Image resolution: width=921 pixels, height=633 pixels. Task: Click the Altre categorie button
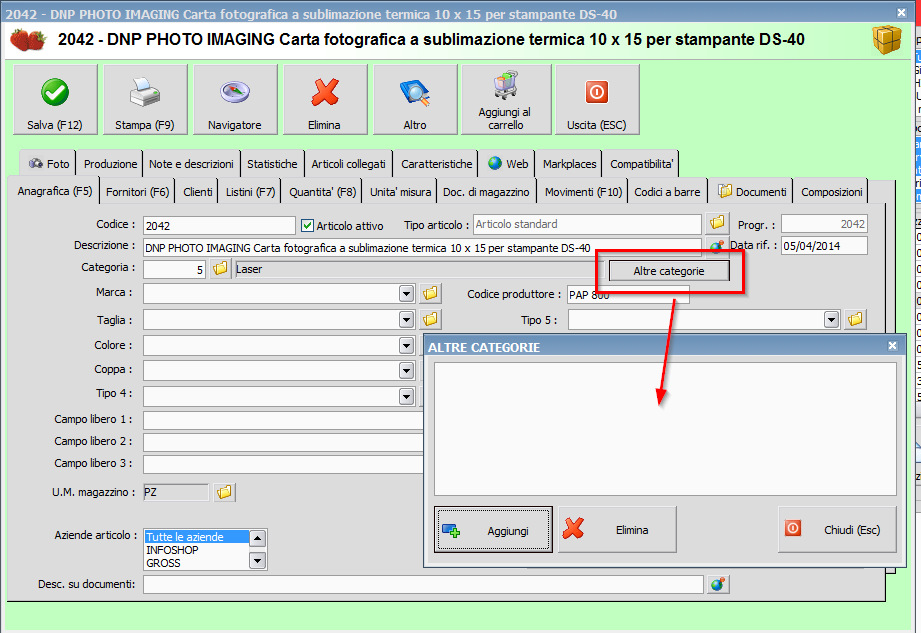click(x=669, y=271)
